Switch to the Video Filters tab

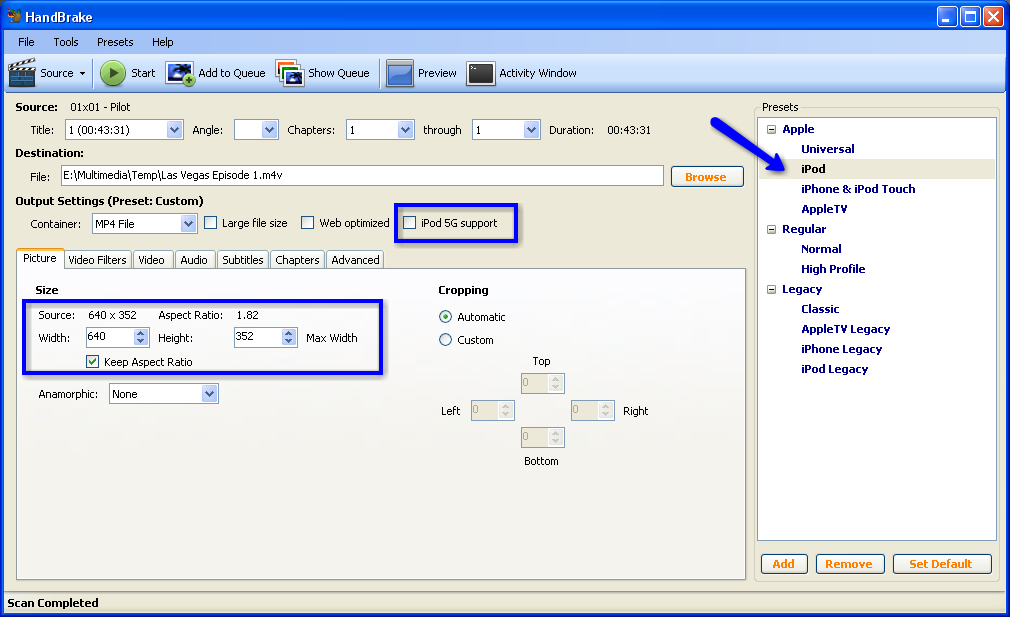(97, 260)
